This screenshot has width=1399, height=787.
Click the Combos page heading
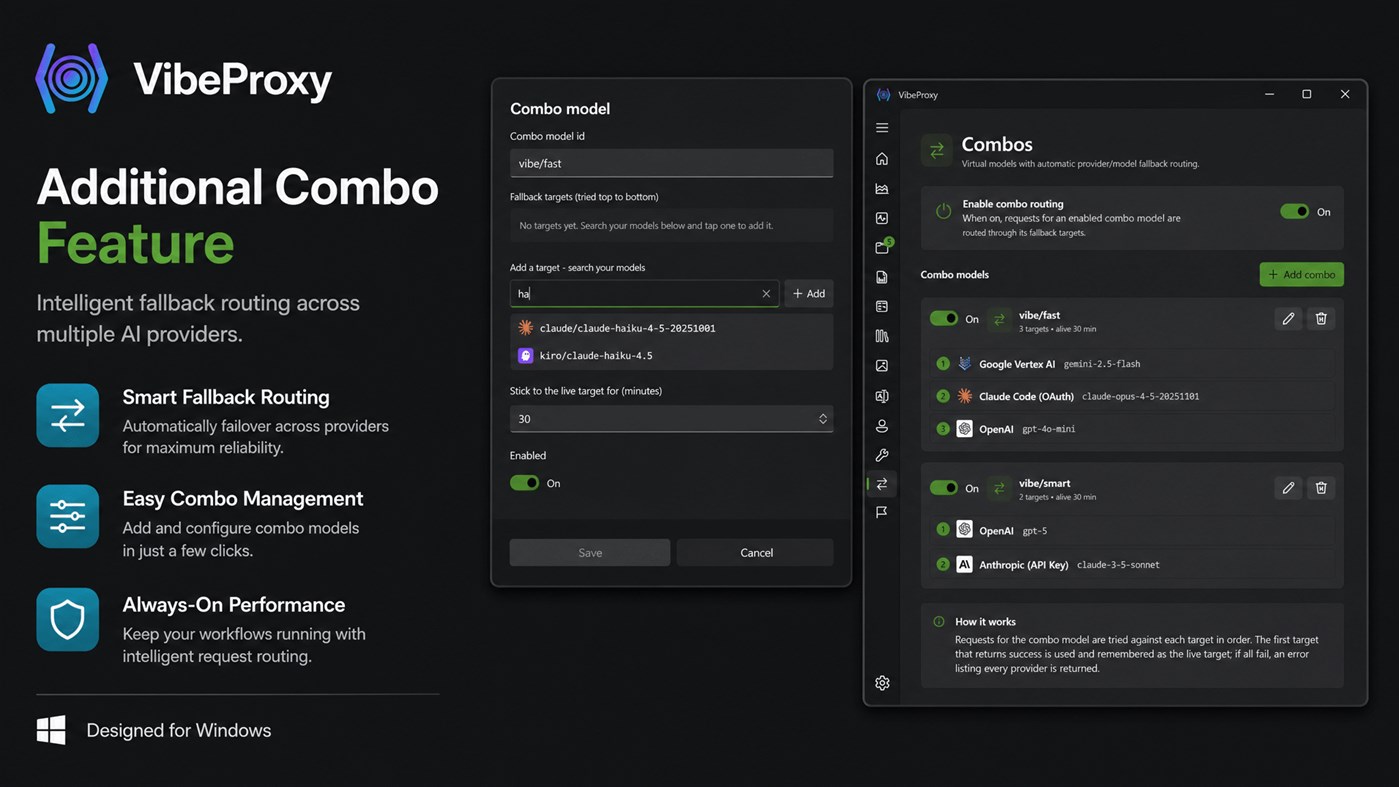point(997,145)
